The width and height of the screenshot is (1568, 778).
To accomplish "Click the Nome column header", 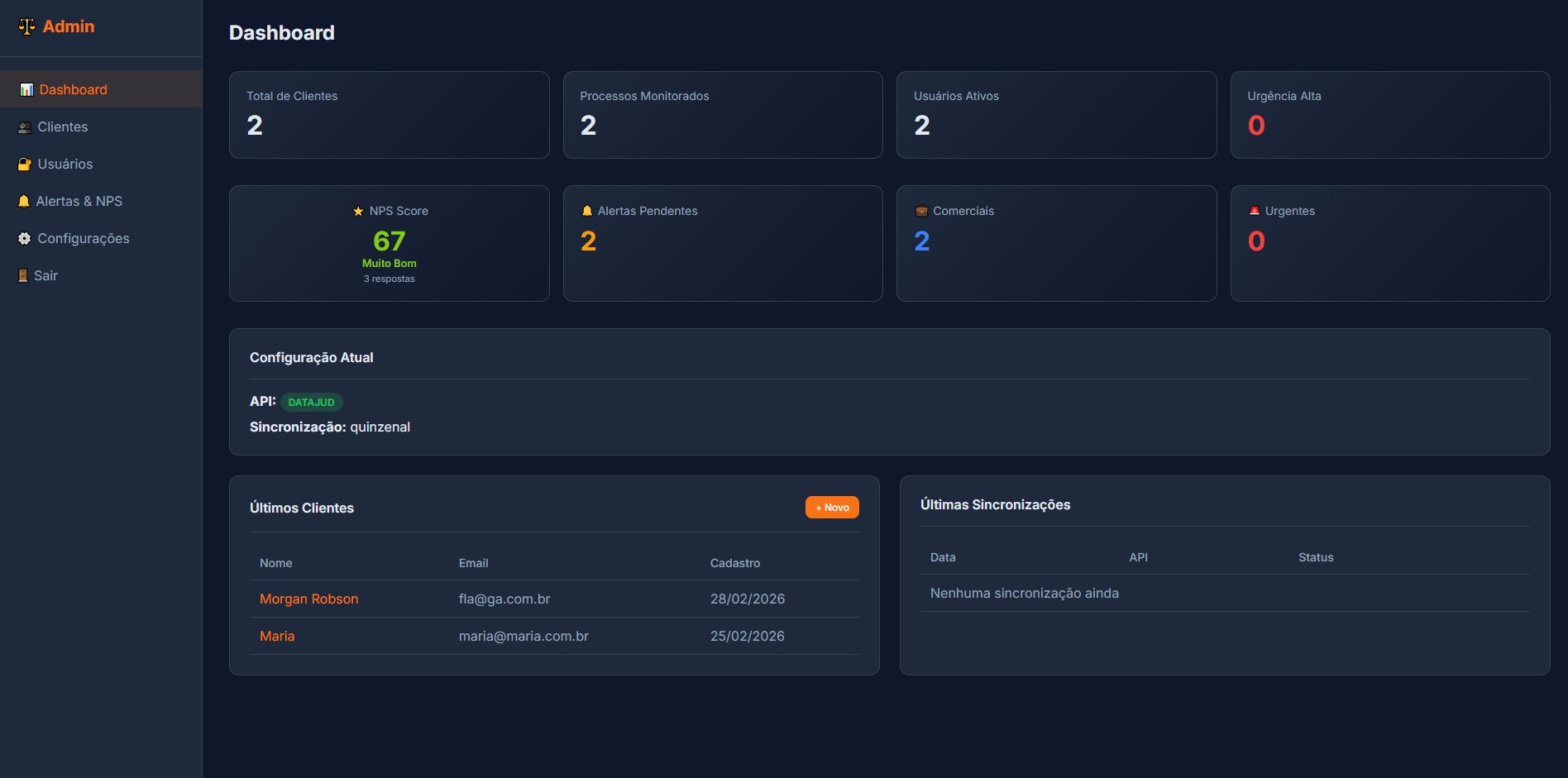I will (275, 563).
